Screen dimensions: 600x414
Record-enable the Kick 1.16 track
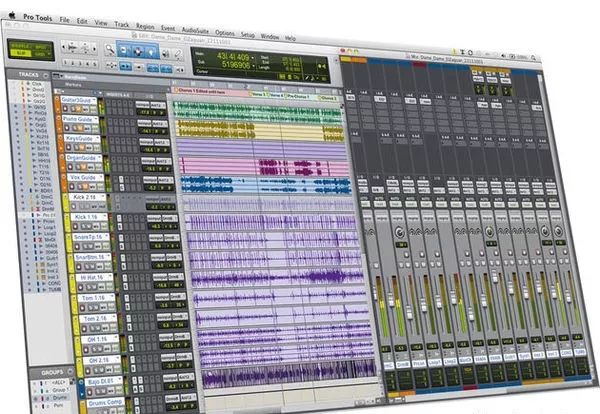click(x=75, y=226)
